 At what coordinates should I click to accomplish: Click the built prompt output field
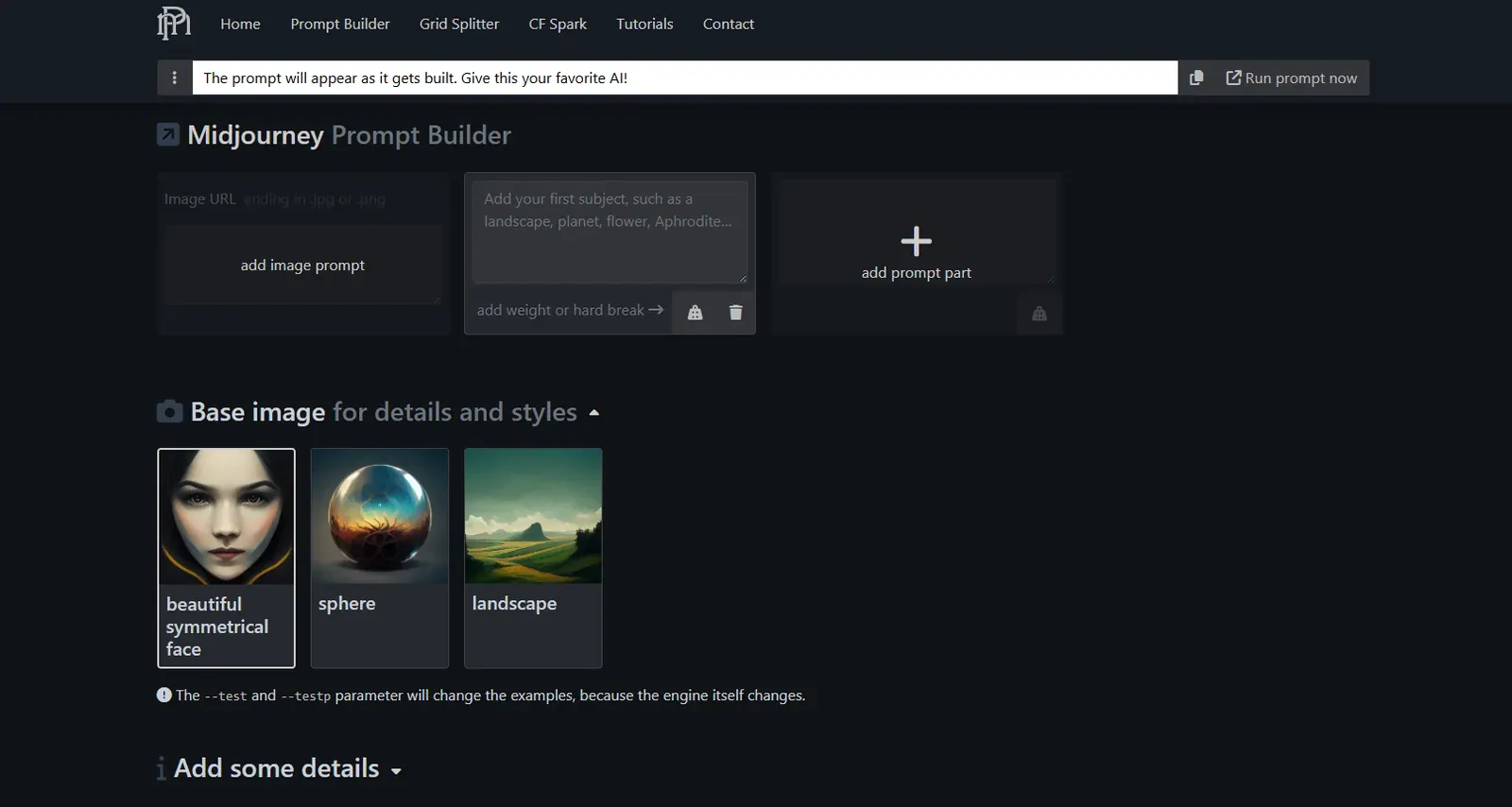click(685, 77)
